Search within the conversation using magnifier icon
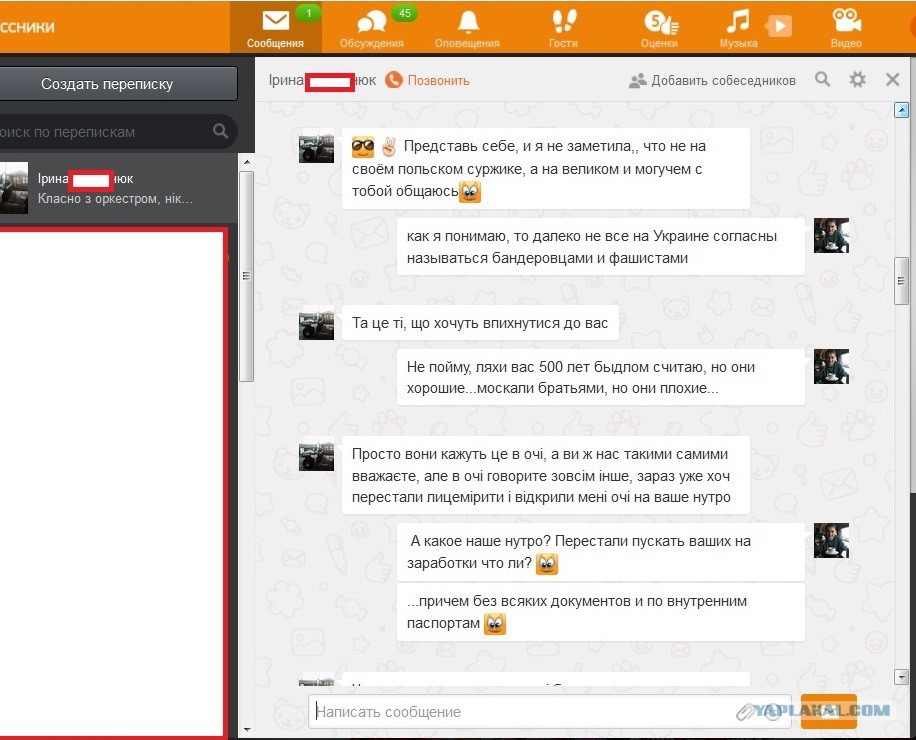Screen dimensions: 916x740 (823, 79)
